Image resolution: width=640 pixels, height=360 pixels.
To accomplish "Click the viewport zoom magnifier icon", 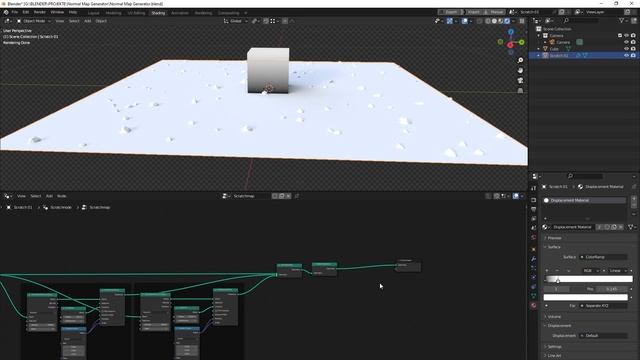I will pos(520,60).
